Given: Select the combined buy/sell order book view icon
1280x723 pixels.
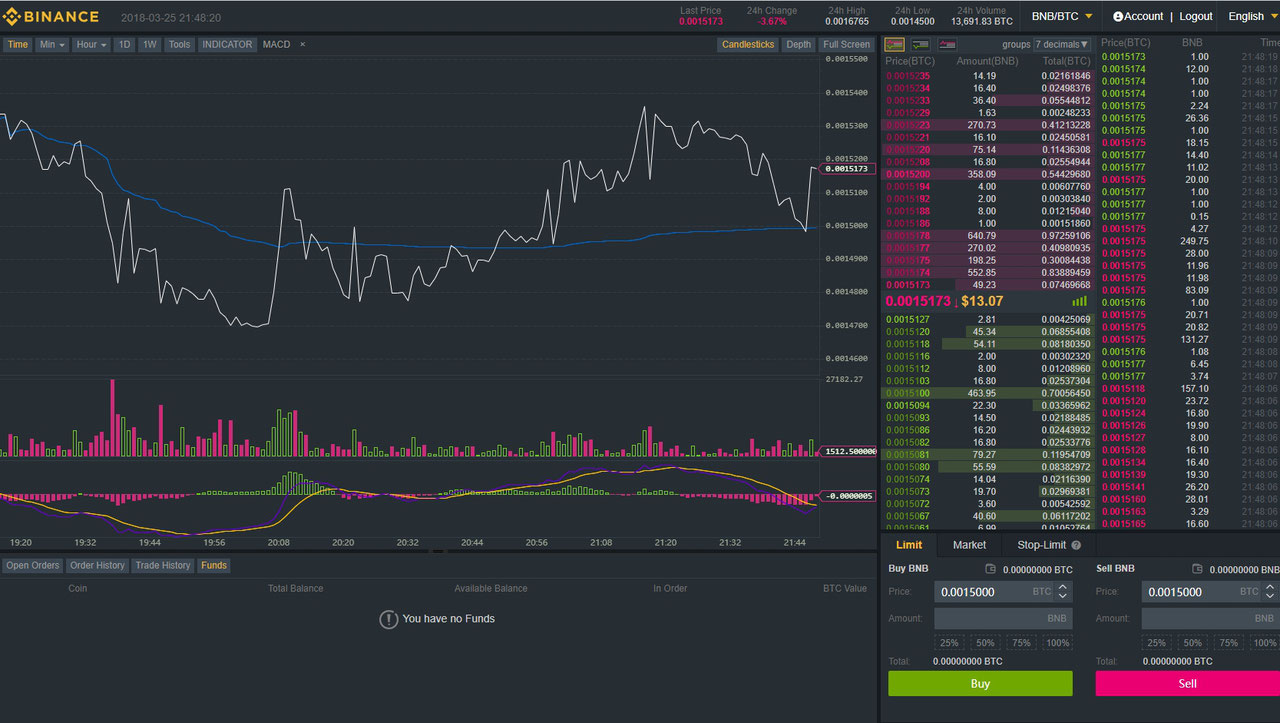Looking at the screenshot, I should 894,44.
